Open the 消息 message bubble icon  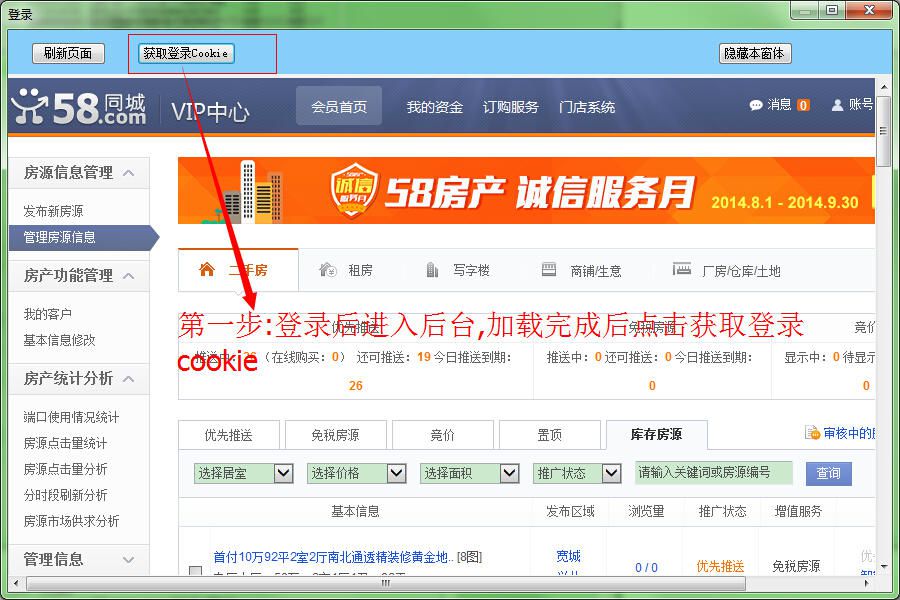(x=756, y=105)
